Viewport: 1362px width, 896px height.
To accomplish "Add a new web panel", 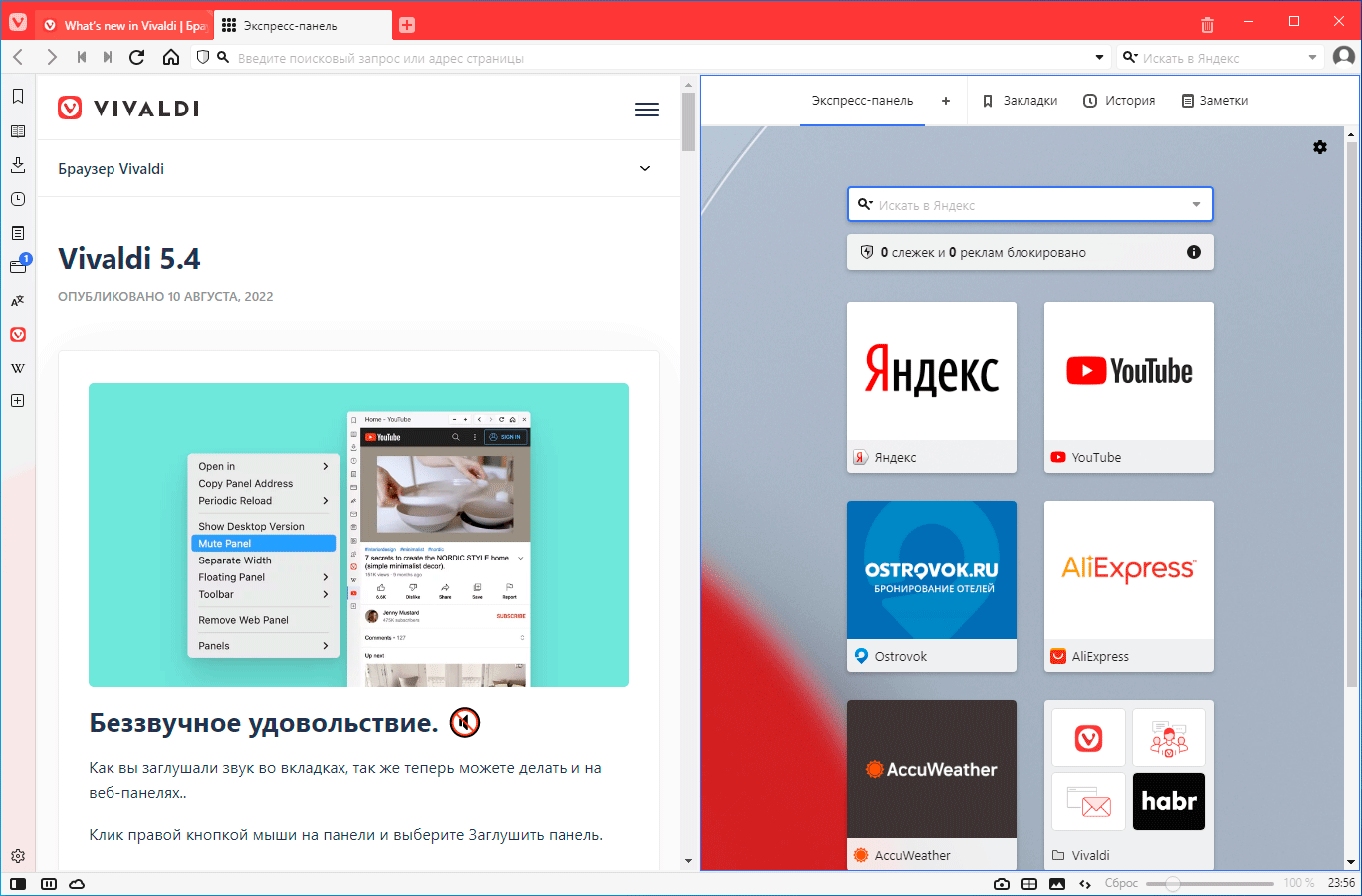I will click(x=18, y=401).
